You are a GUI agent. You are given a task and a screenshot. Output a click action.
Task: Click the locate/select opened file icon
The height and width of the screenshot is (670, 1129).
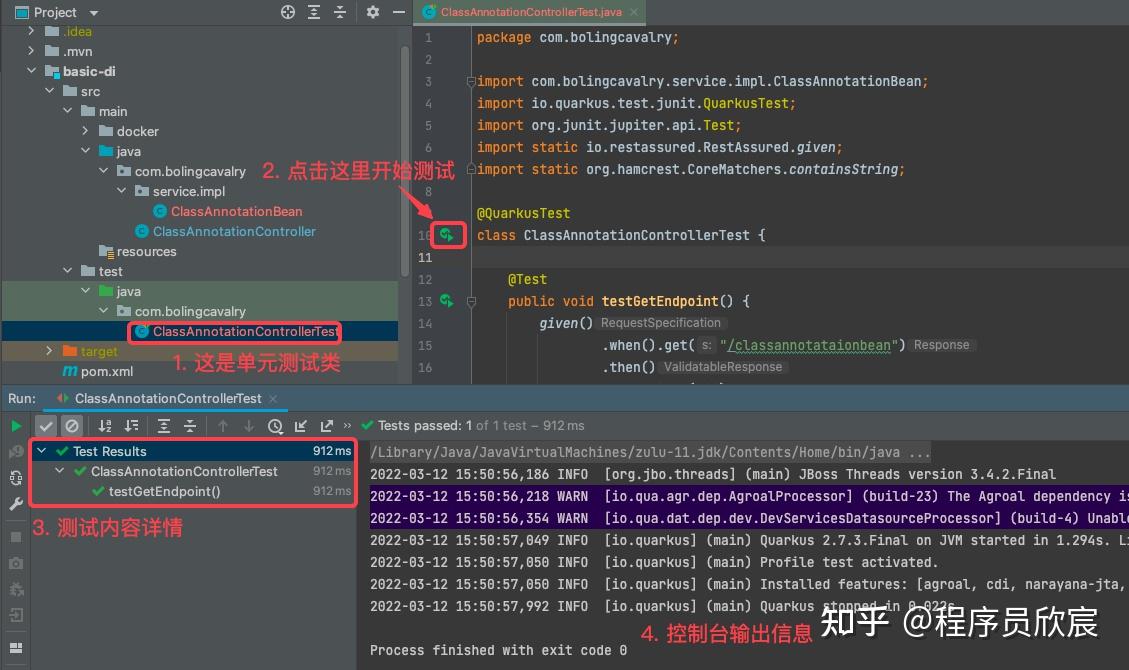click(287, 12)
